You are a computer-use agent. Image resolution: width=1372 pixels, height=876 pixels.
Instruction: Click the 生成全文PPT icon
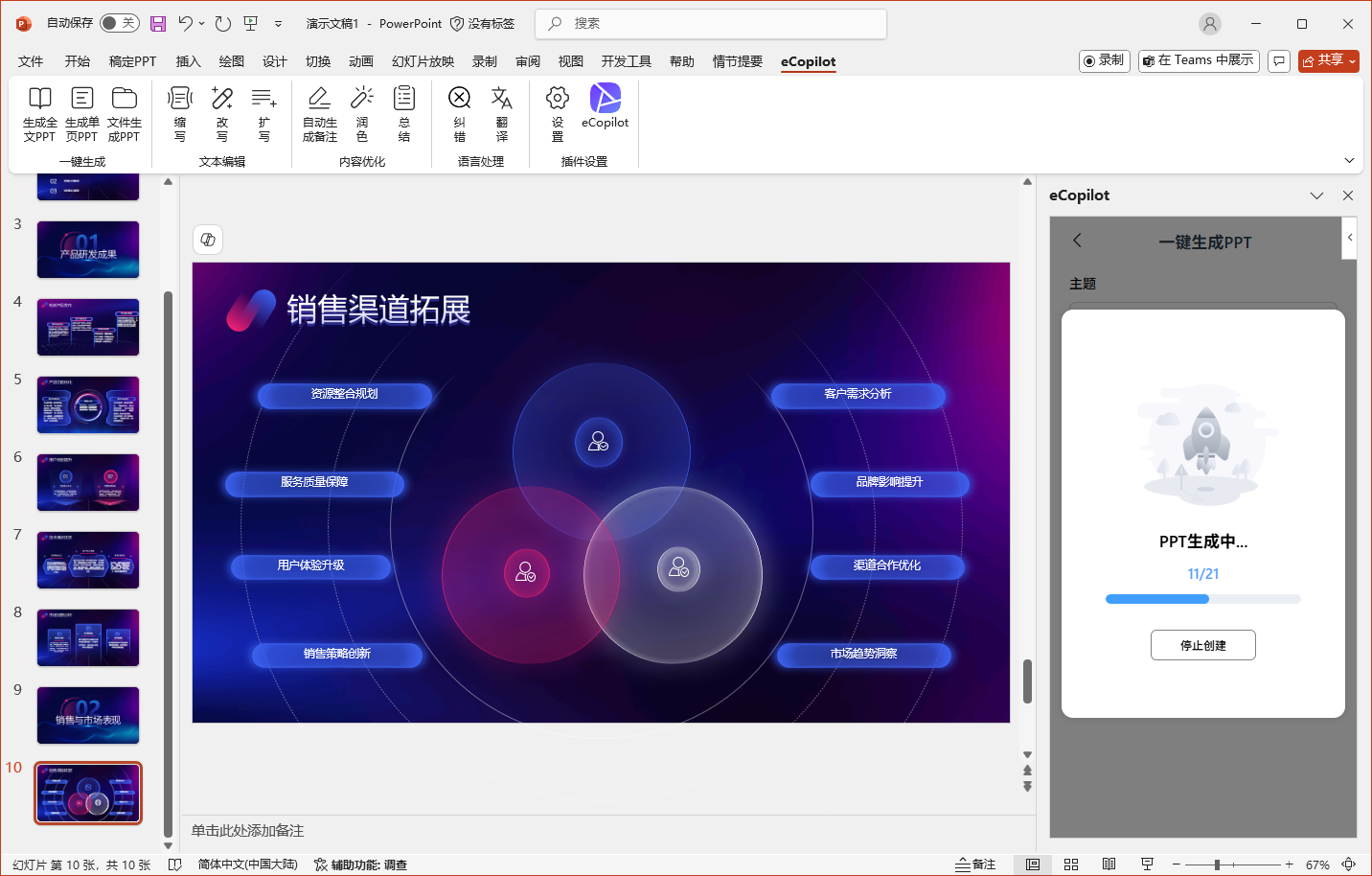click(39, 99)
